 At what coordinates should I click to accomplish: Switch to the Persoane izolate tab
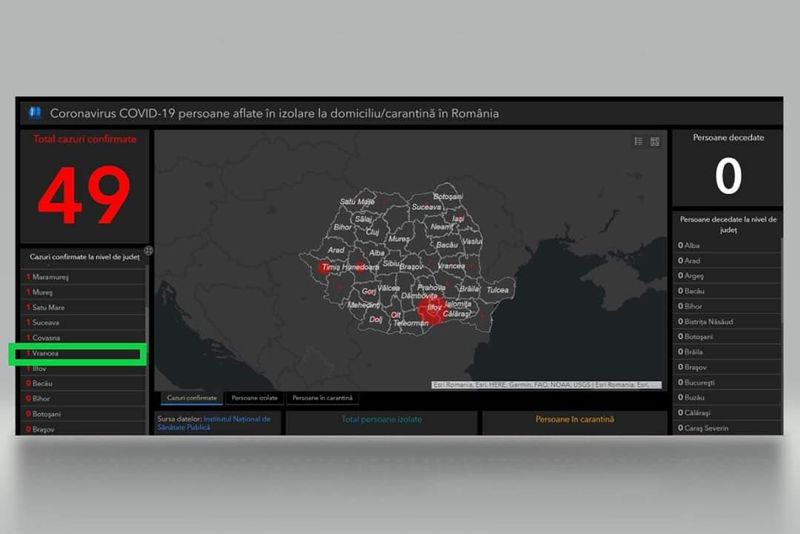click(254, 398)
